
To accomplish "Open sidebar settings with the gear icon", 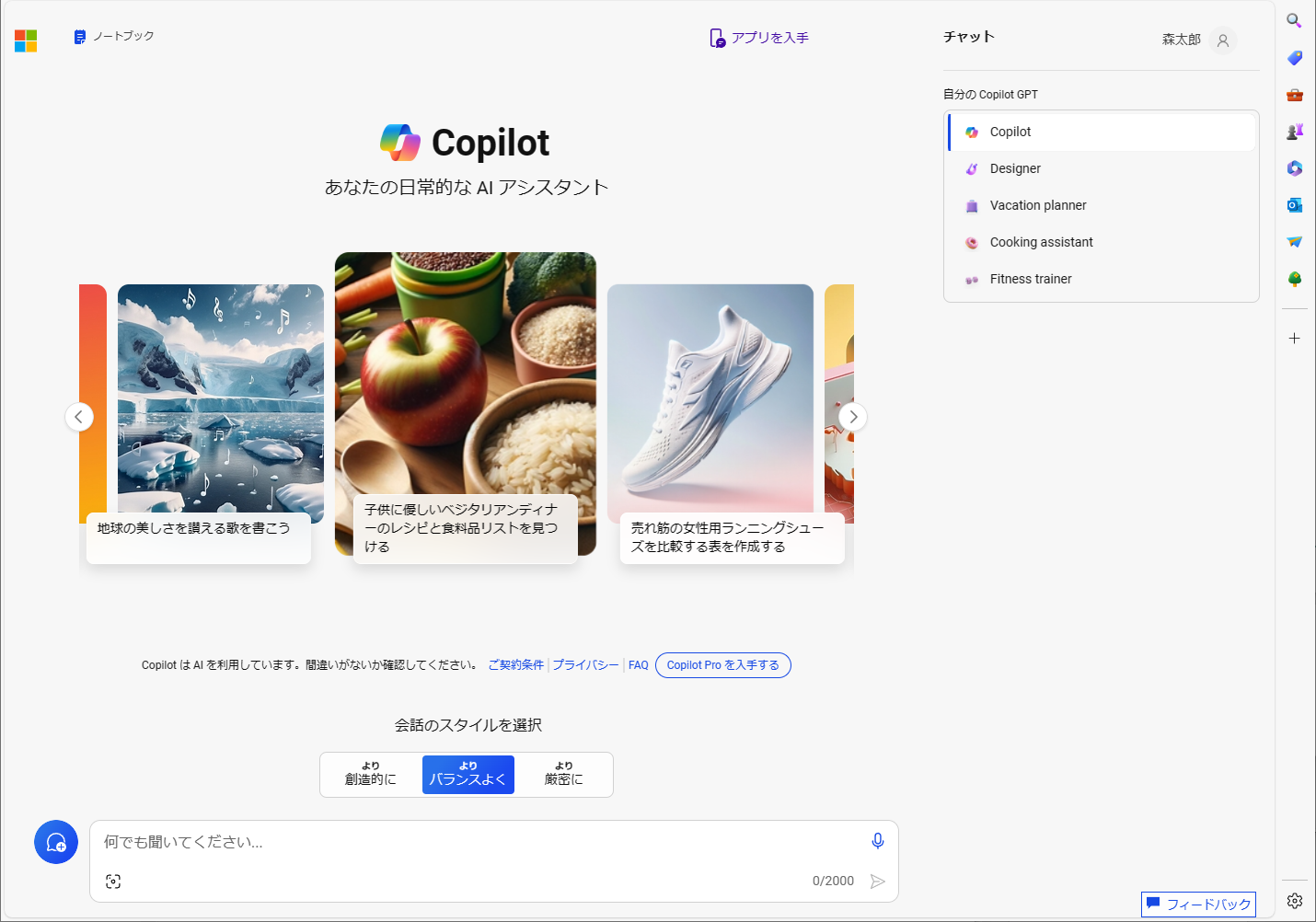I will 1294,901.
